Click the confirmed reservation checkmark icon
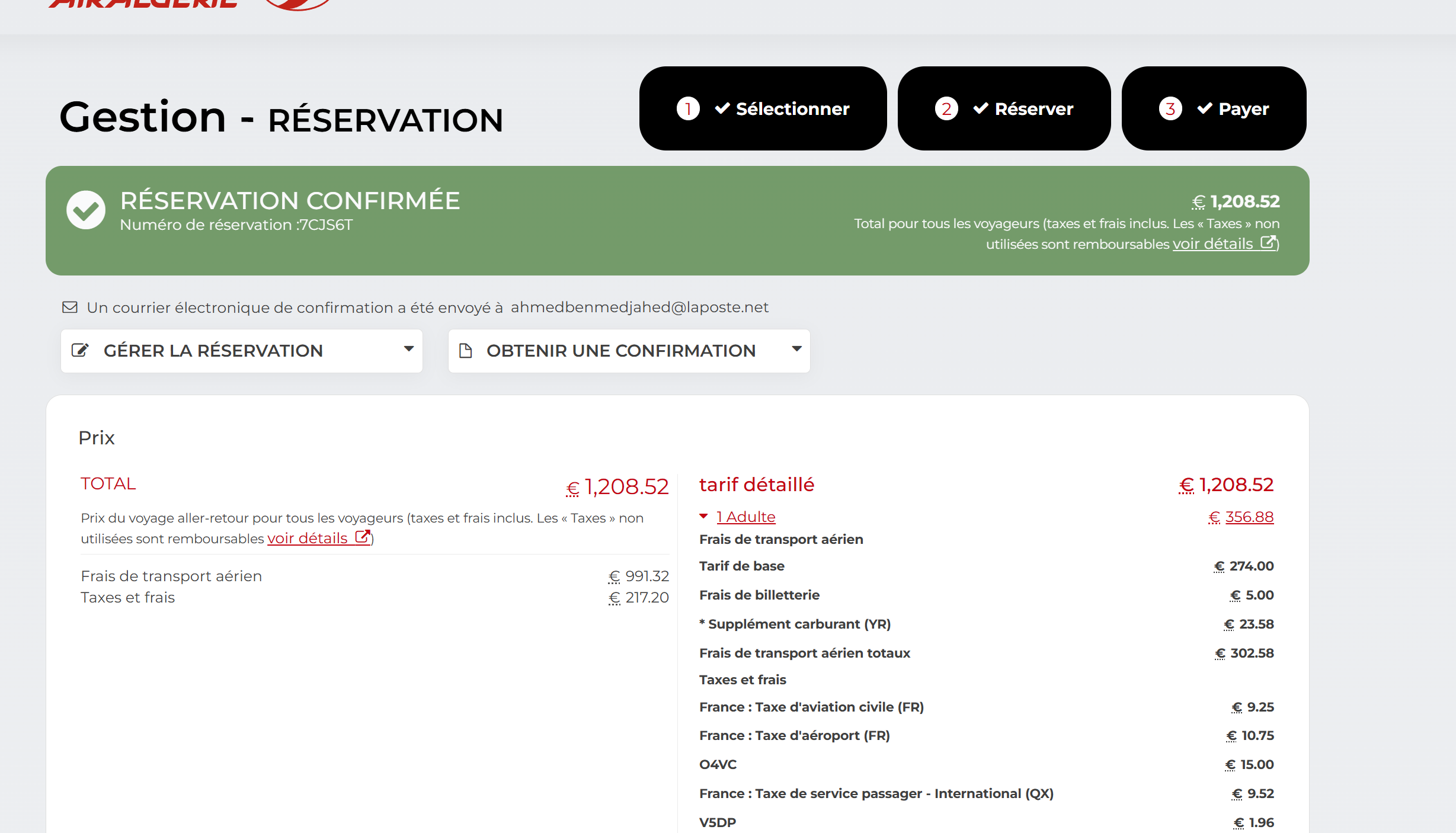Image resolution: width=1456 pixels, height=833 pixels. coord(86,210)
